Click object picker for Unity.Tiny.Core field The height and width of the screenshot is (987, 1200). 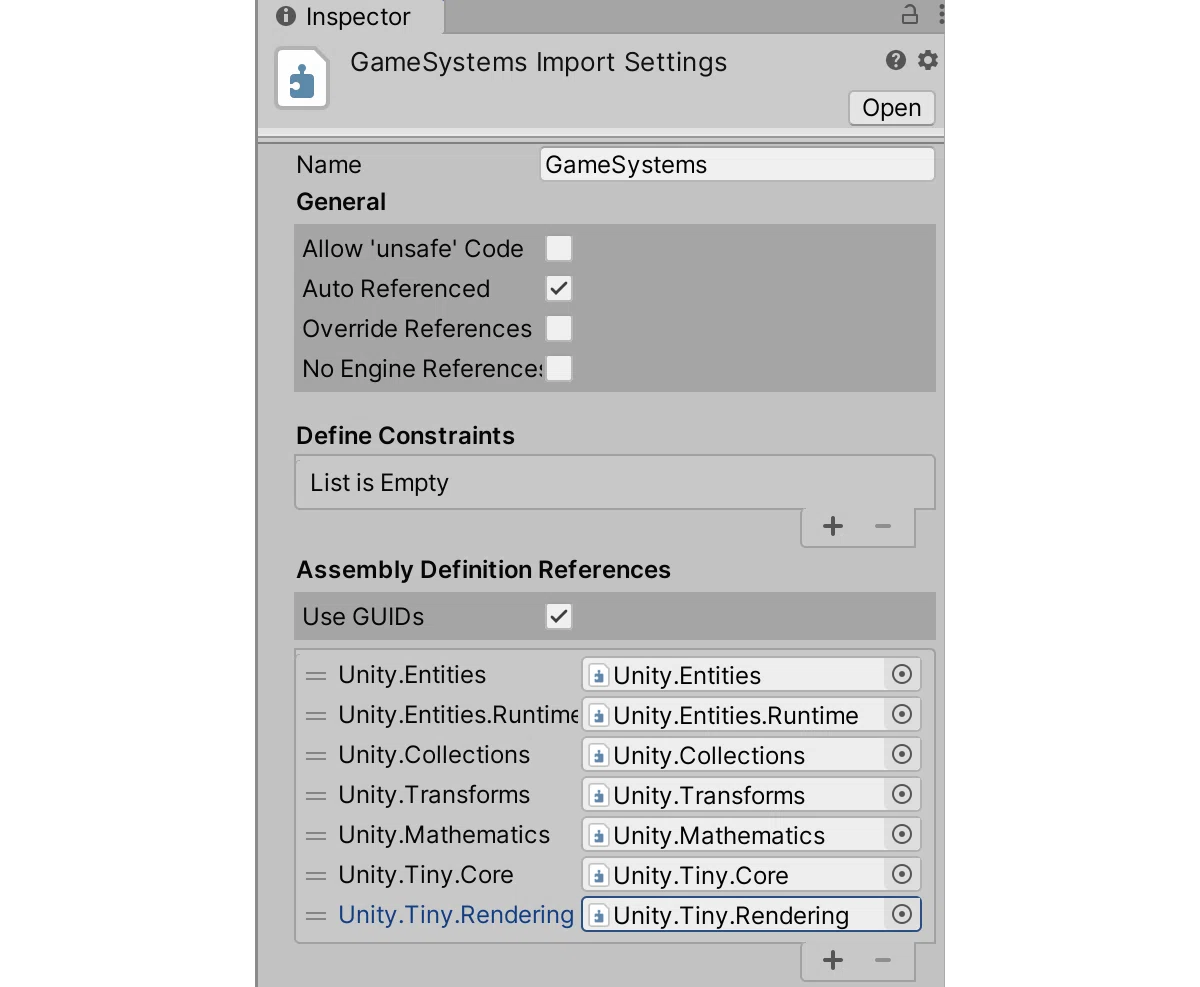tap(902, 875)
